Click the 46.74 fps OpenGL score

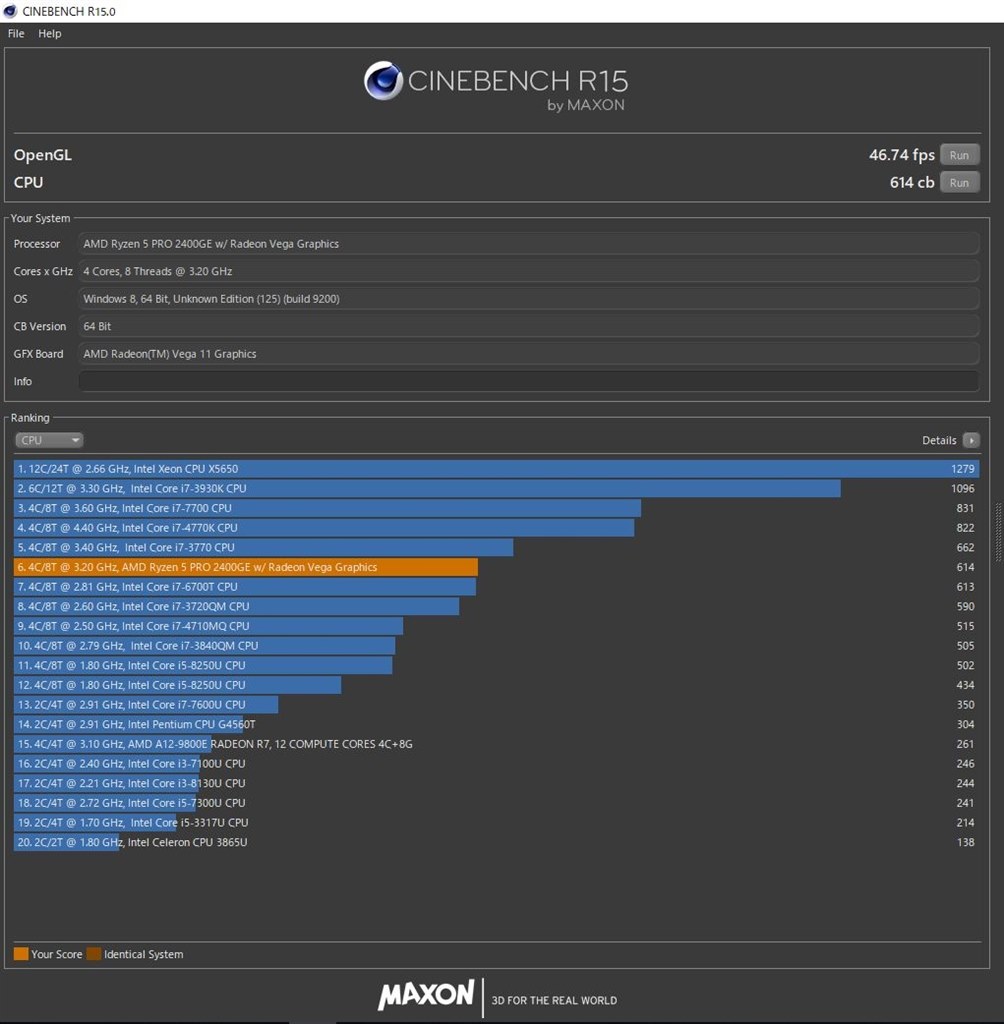[901, 155]
